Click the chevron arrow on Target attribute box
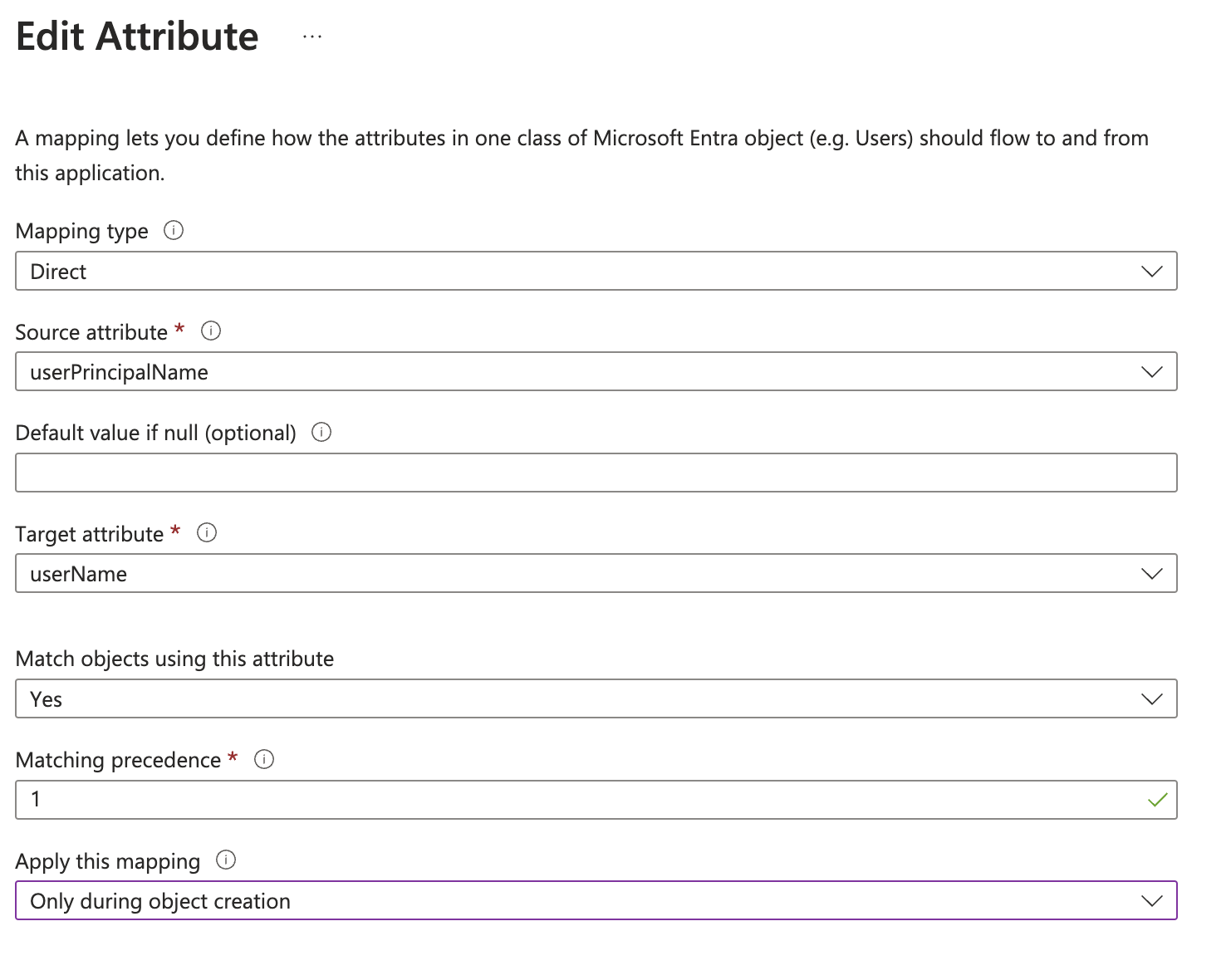 [x=1152, y=574]
